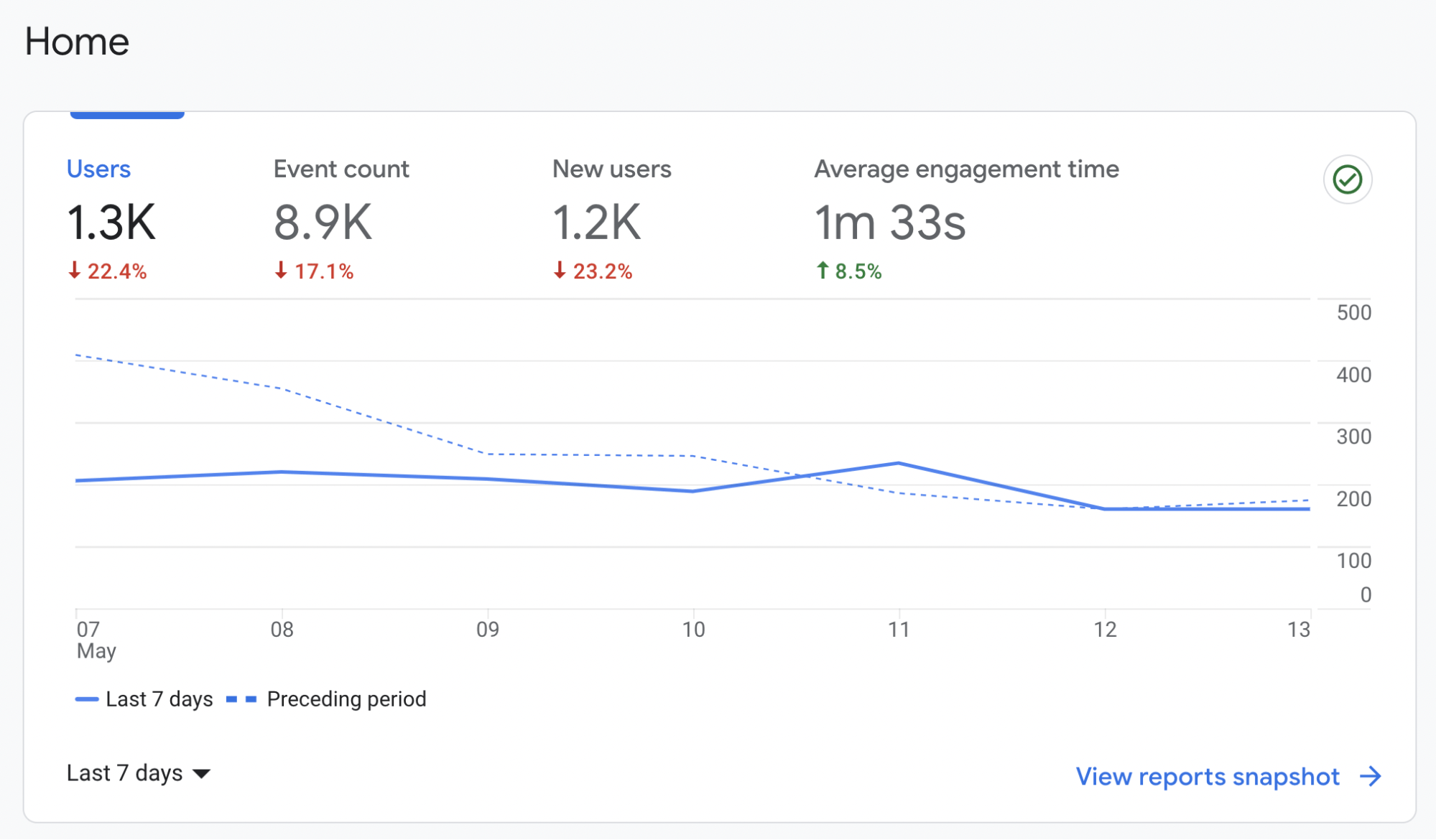This screenshot has width=1436, height=840.
Task: Click the dashed Preceding period legend marker
Action: click(241, 698)
